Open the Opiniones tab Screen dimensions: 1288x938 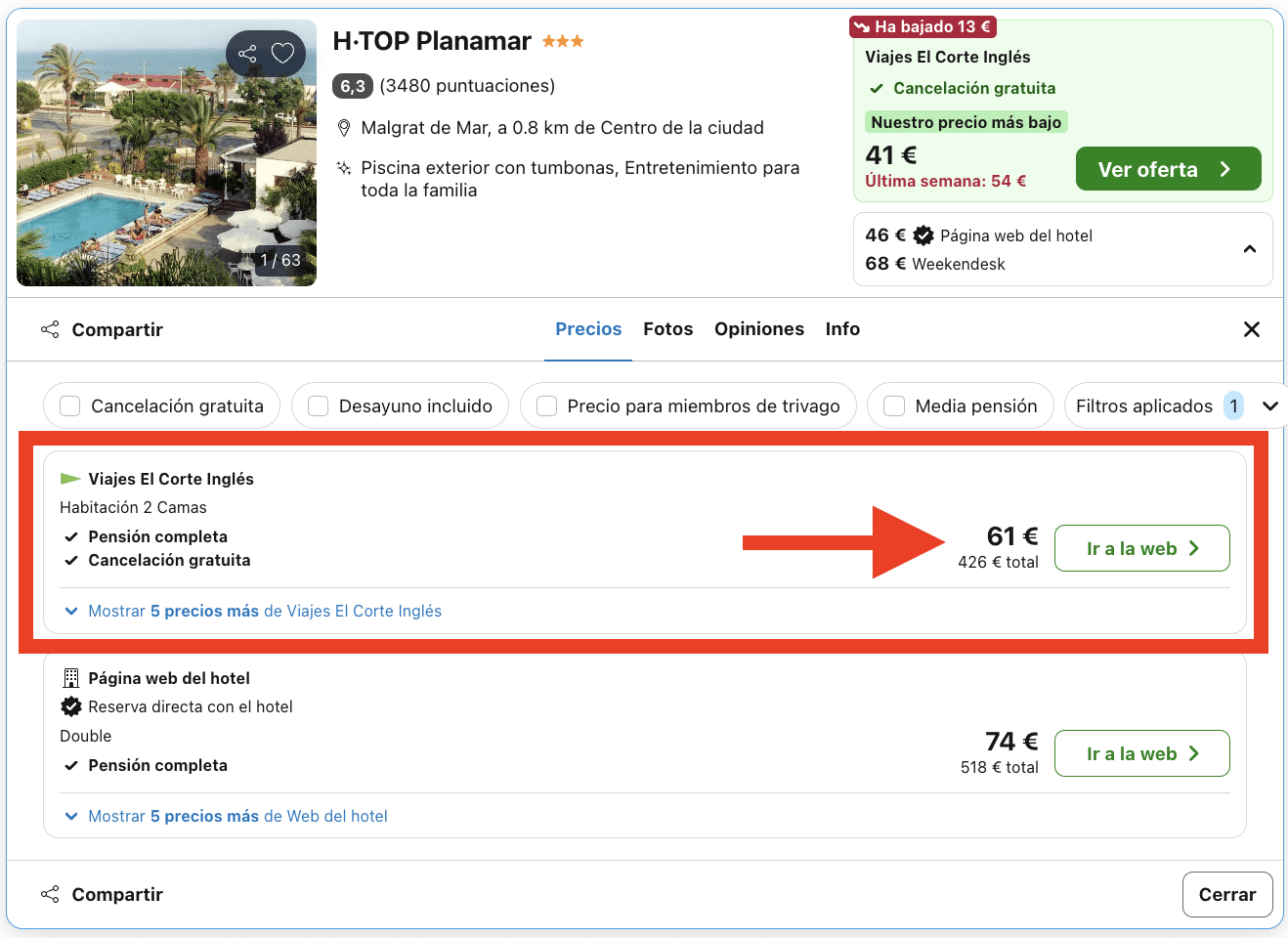point(759,329)
